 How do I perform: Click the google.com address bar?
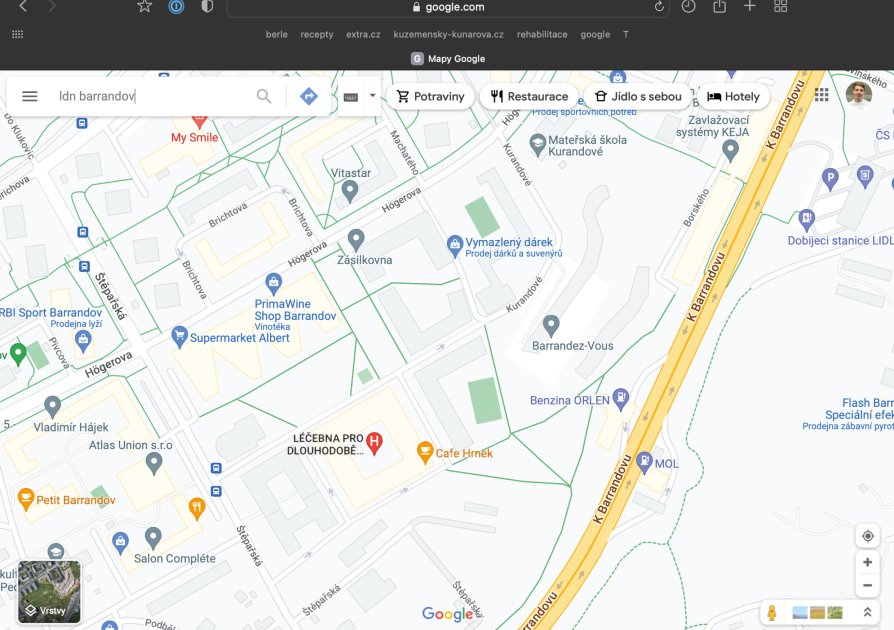coord(448,7)
